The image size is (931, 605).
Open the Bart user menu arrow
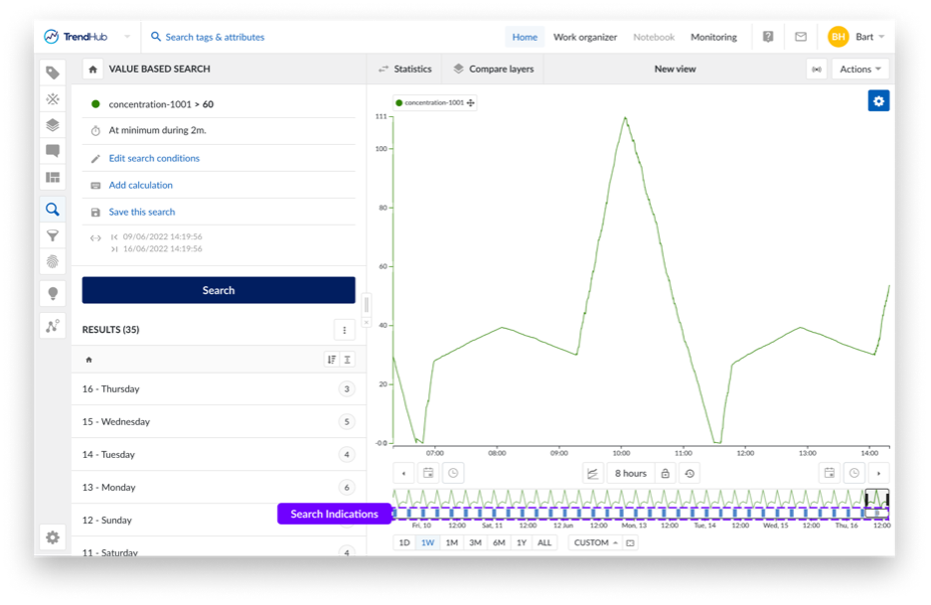click(x=882, y=37)
